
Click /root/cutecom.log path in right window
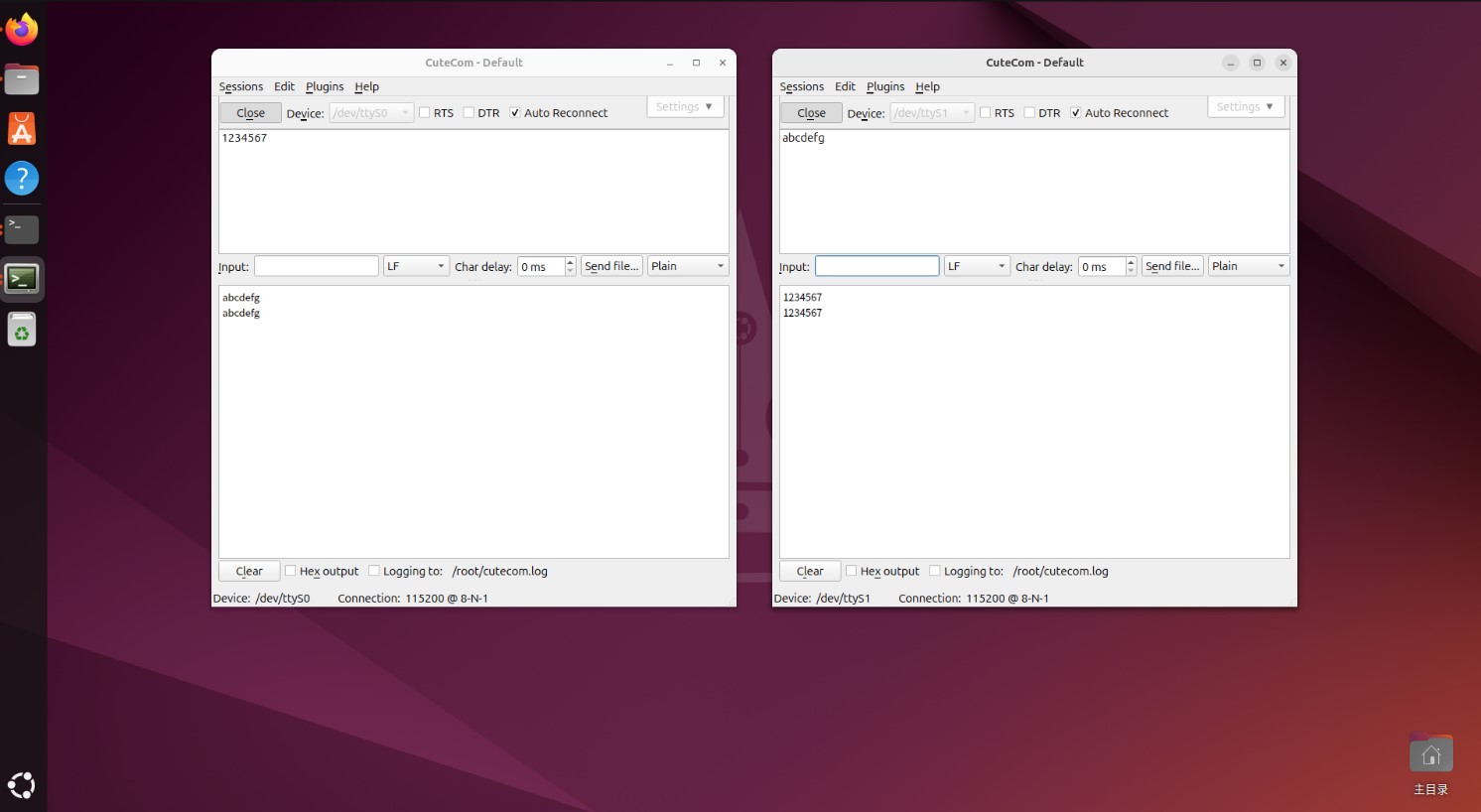pyautogui.click(x=1060, y=571)
